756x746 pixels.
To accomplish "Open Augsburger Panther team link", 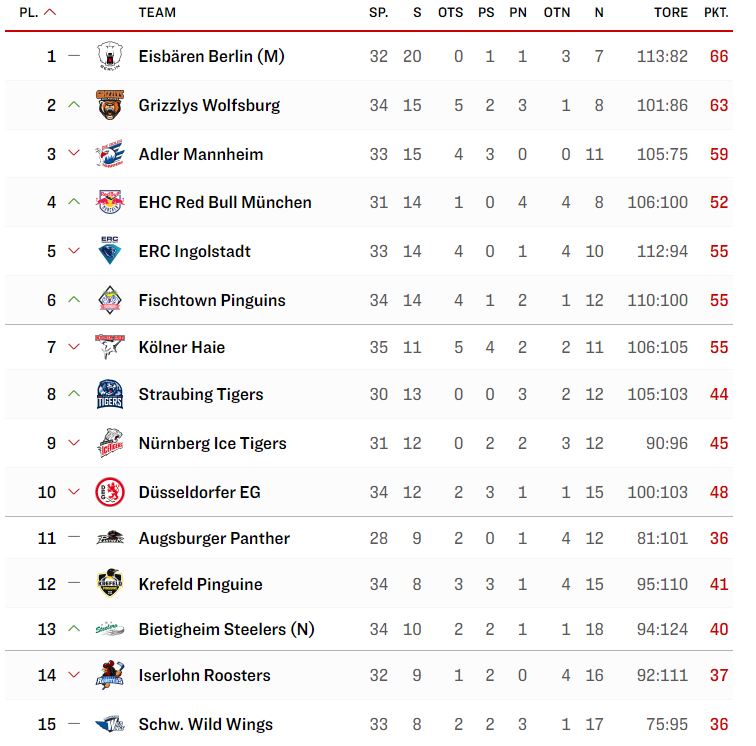I will pyautogui.click(x=214, y=538).
